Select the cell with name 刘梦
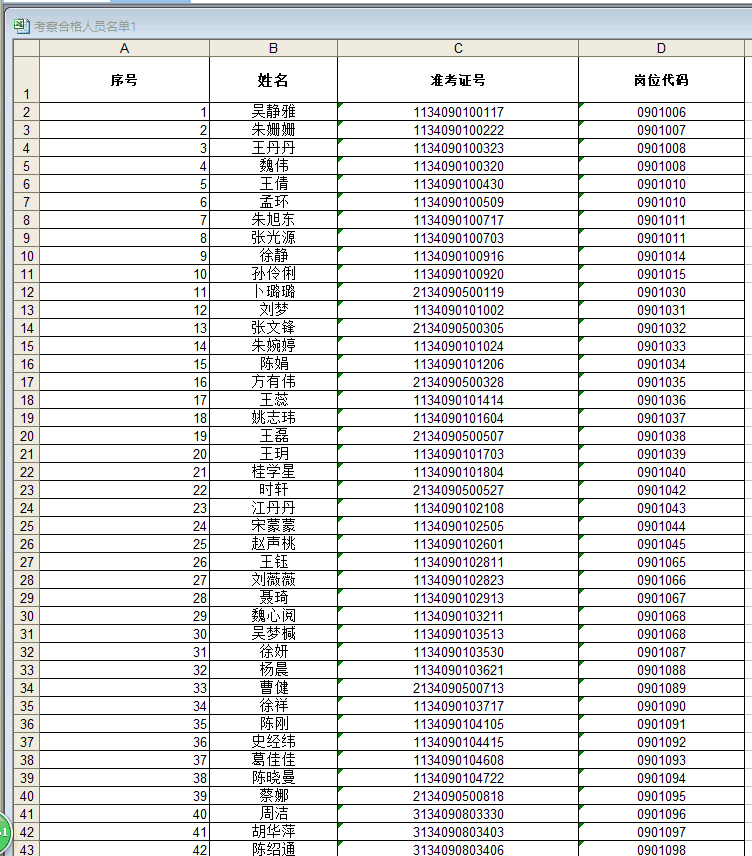The height and width of the screenshot is (856, 752). (x=274, y=310)
